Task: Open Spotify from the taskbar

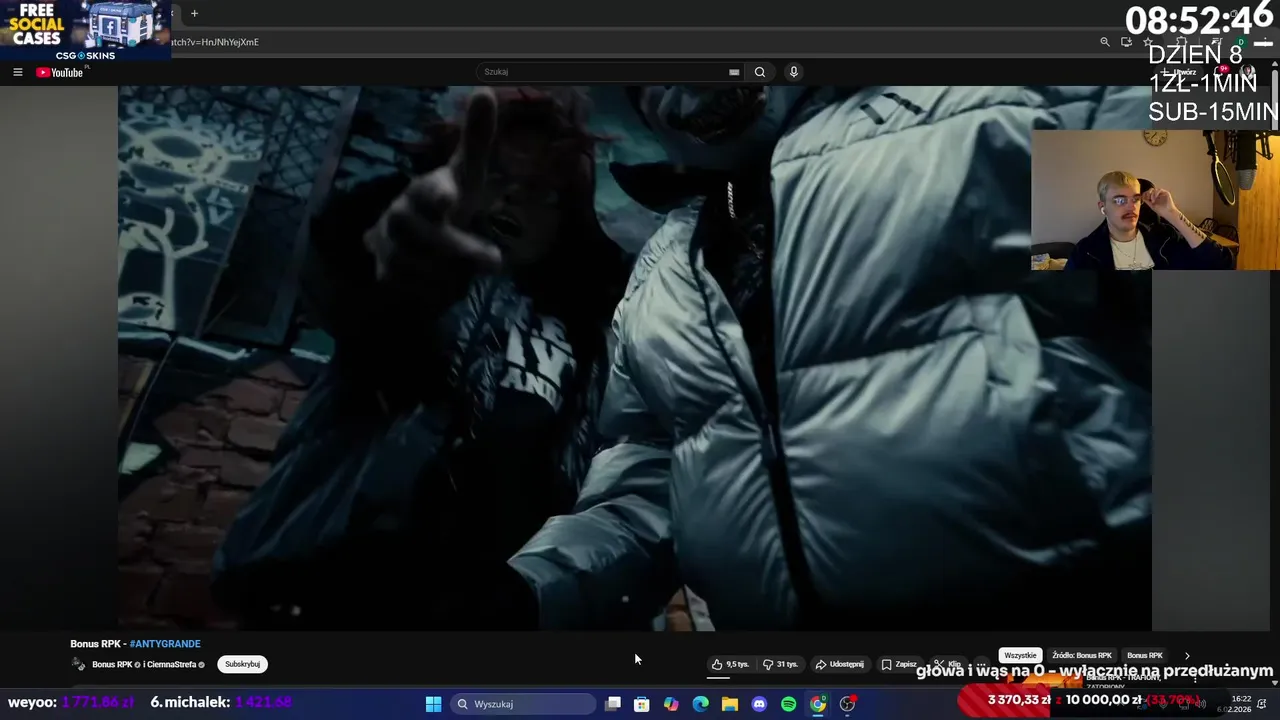Action: click(788, 704)
